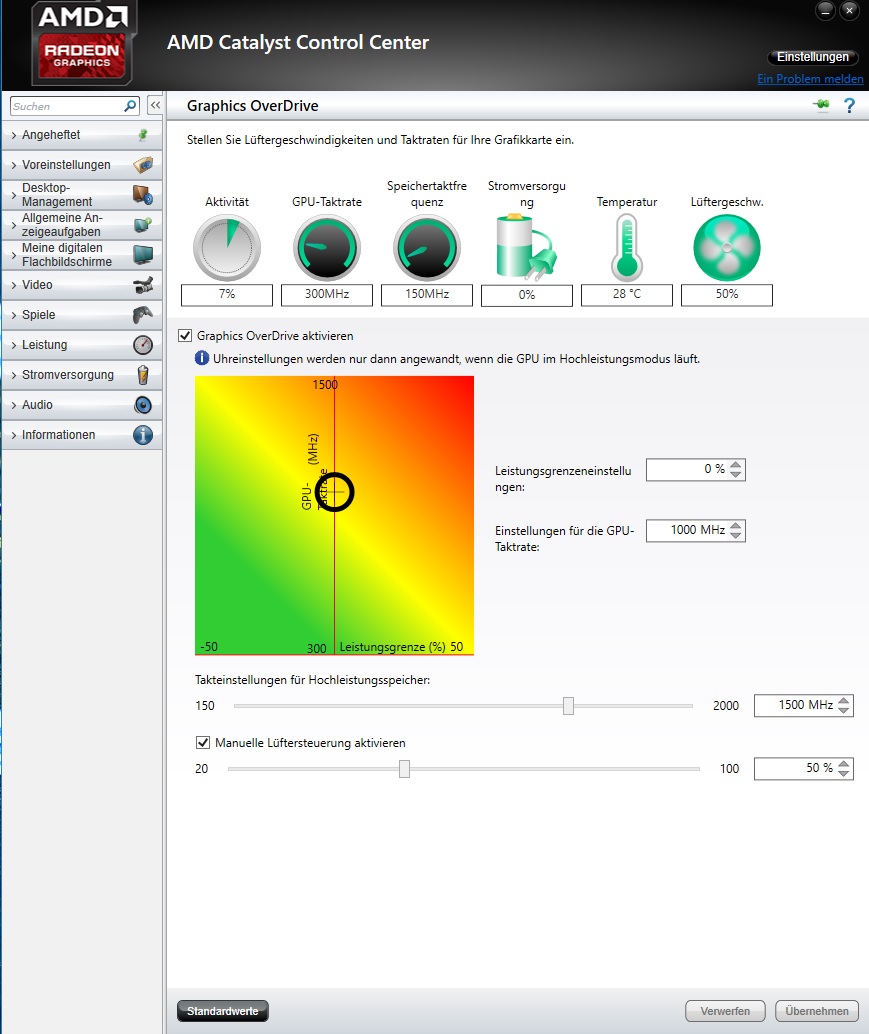
Task: Click the circle marker in the OverDrive color graph
Action: point(334,492)
